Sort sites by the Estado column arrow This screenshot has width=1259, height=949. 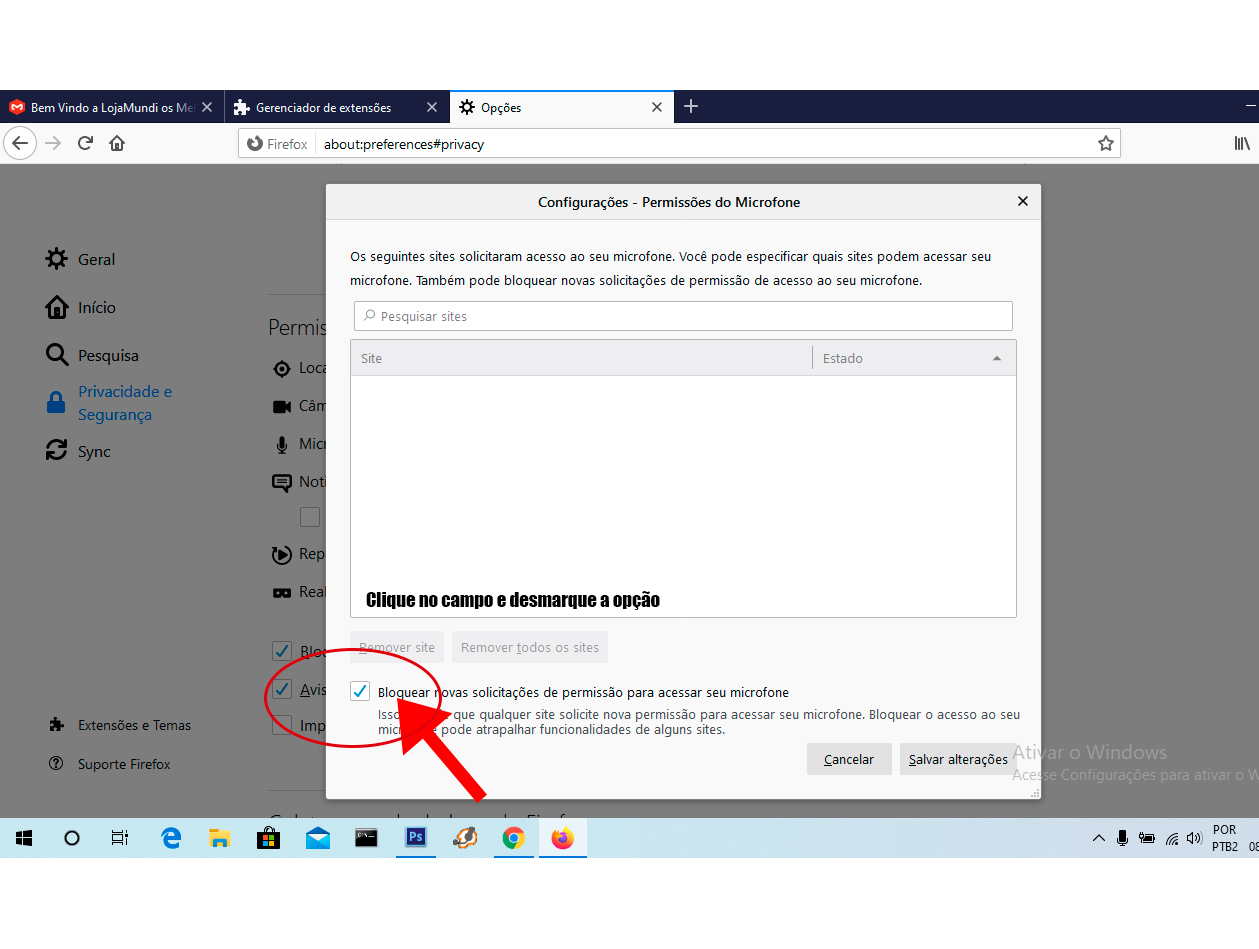point(996,358)
